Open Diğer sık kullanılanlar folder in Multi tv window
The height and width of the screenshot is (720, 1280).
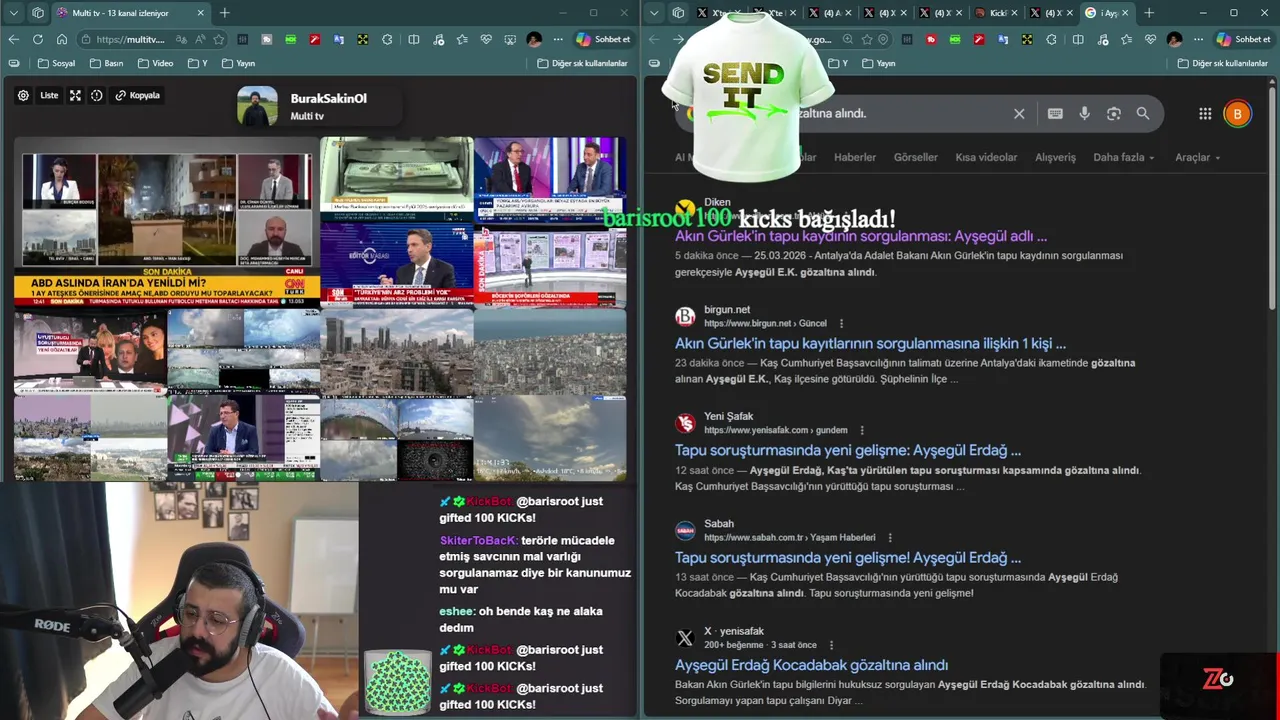coord(582,63)
